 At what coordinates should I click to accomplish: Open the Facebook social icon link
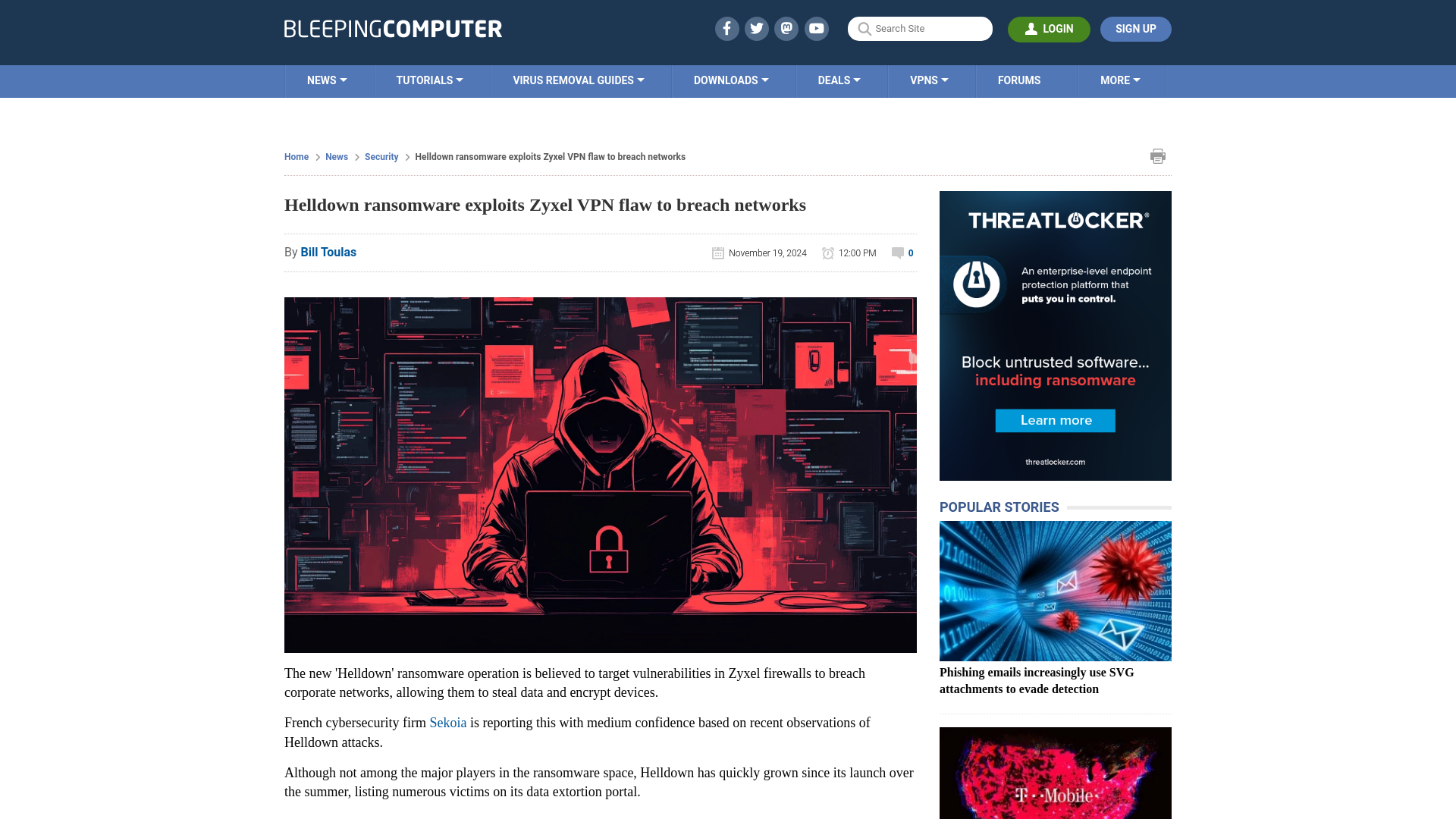click(x=726, y=28)
